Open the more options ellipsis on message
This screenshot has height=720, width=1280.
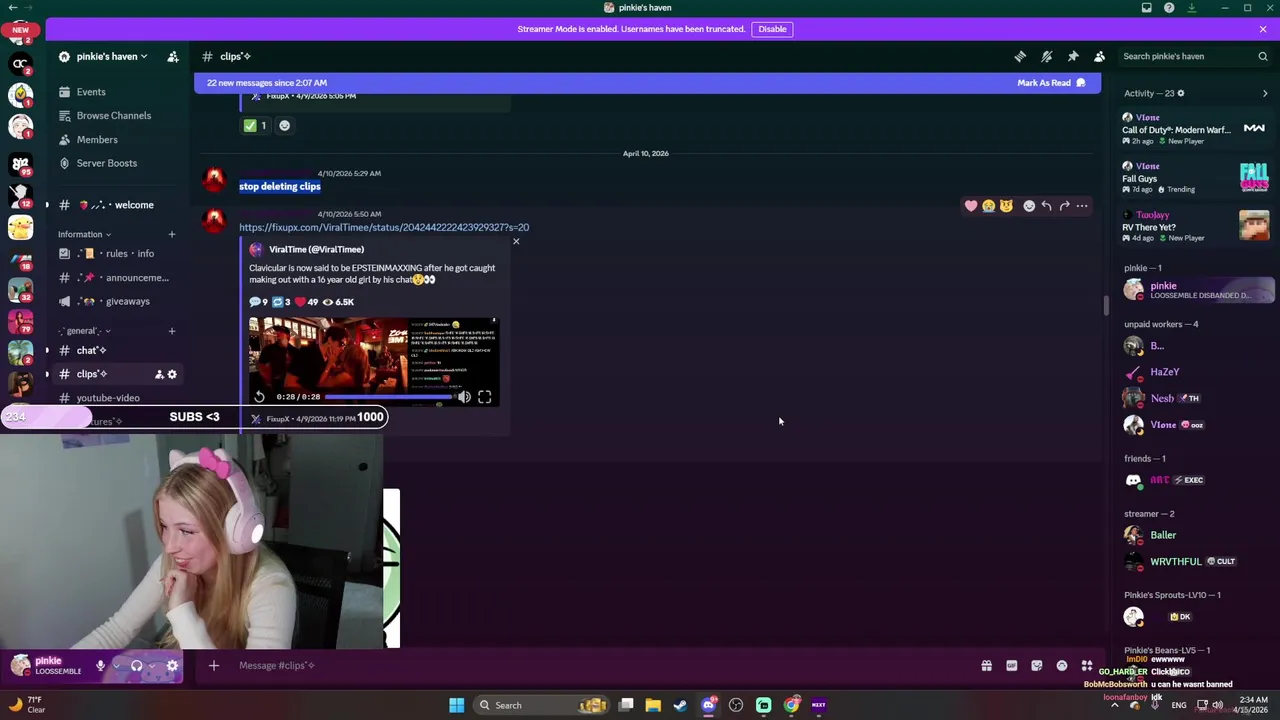(x=1082, y=206)
